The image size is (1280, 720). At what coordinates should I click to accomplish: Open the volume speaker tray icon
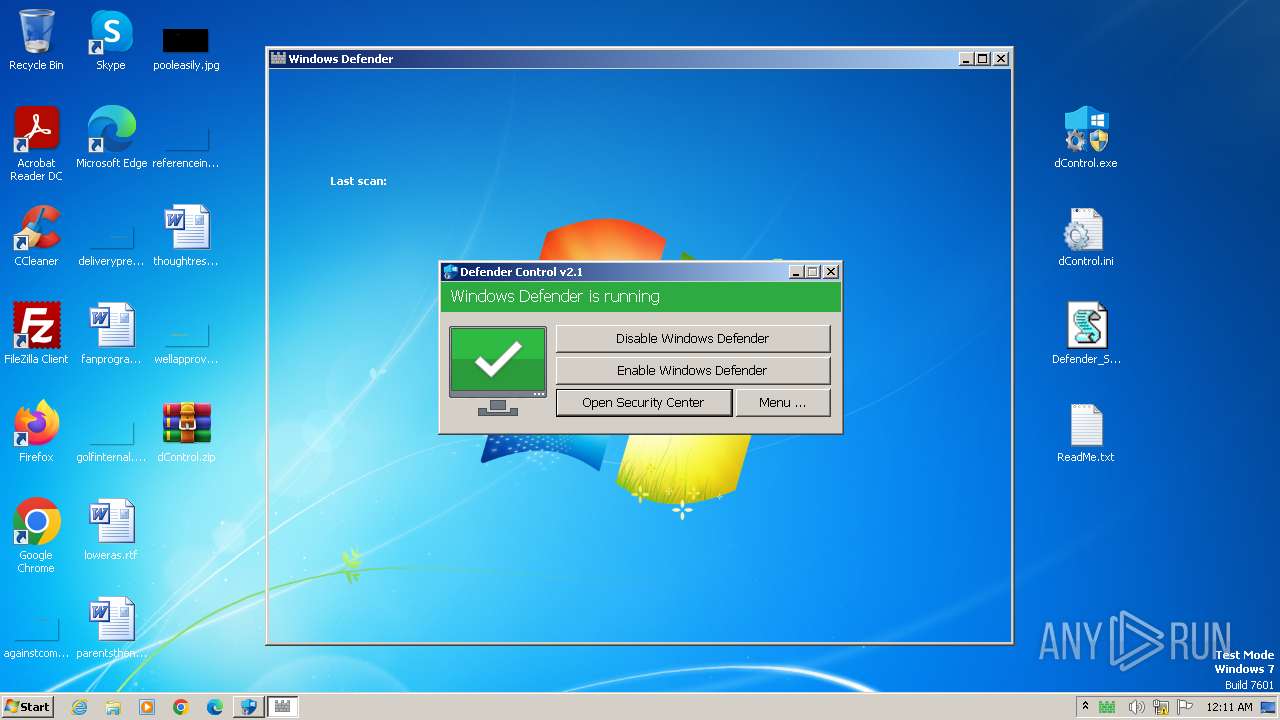(1136, 707)
